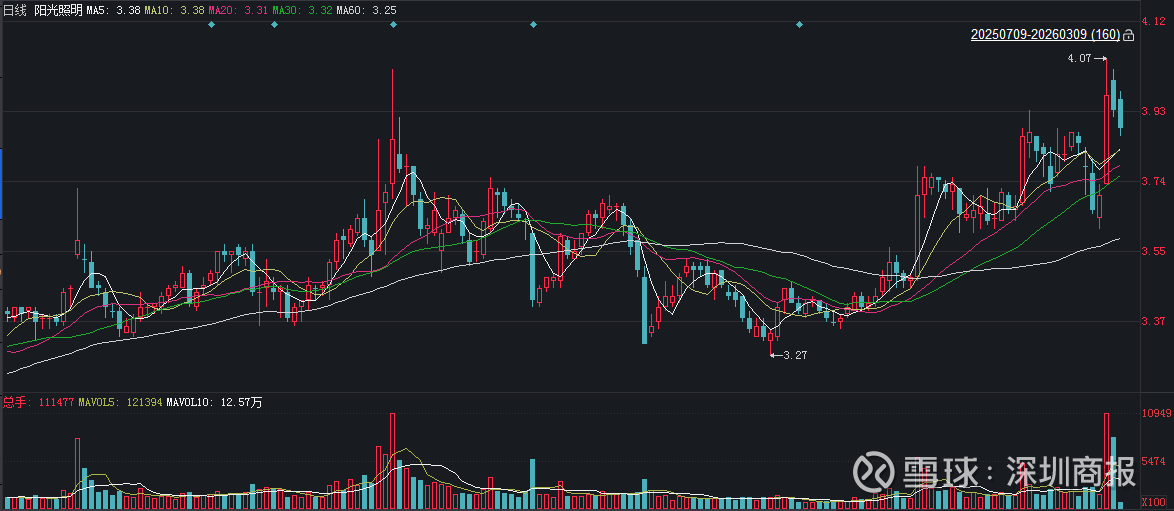Viewport: 1174px width, 511px height.
Task: Click the diamond marker above the tallest red candle
Action: pyautogui.click(x=393, y=25)
